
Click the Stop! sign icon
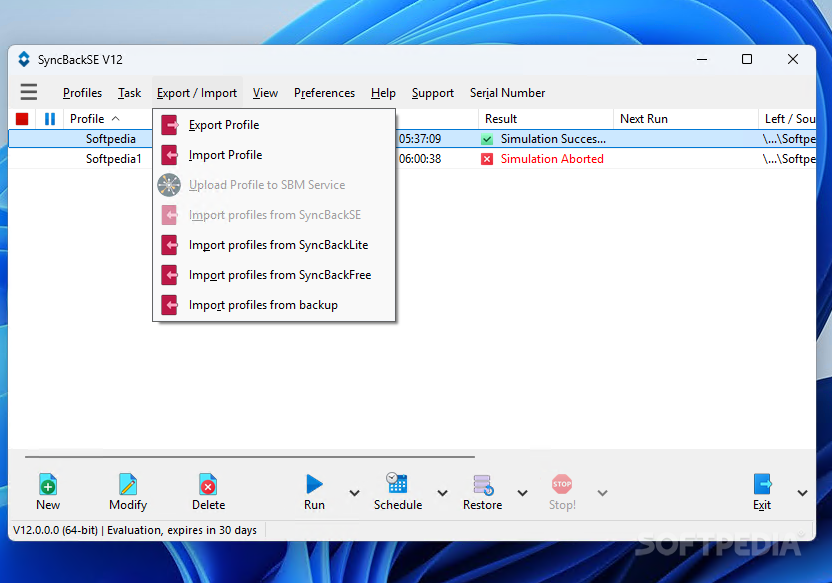tap(562, 484)
